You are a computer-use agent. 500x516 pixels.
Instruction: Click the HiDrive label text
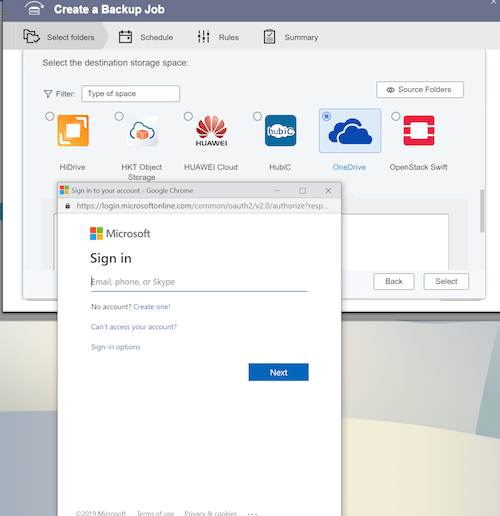72,167
